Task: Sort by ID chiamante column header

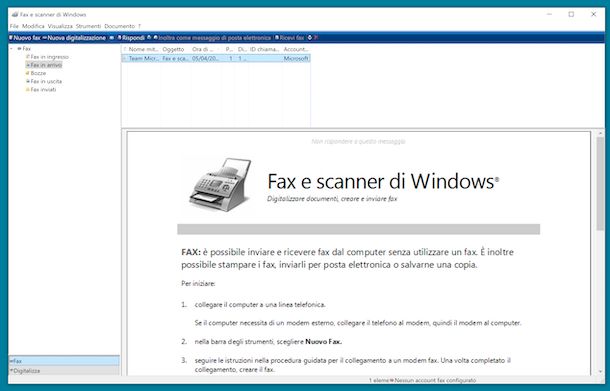Action: coord(265,49)
